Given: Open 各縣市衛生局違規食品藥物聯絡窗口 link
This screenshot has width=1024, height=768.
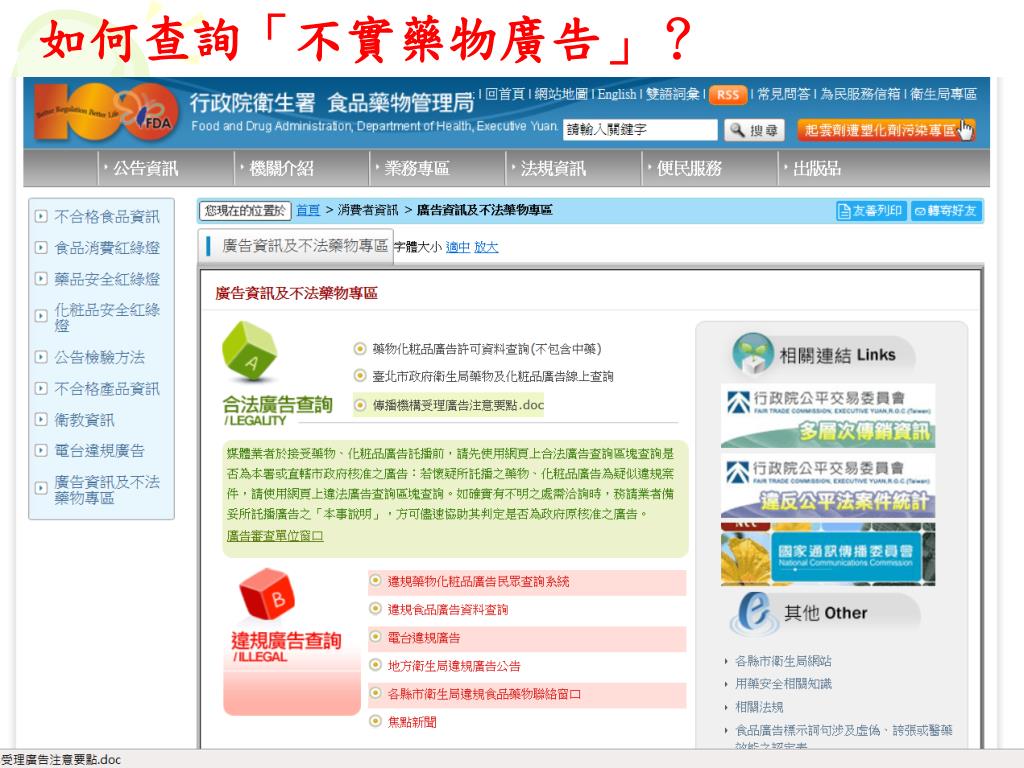Looking at the screenshot, I should (x=484, y=694).
